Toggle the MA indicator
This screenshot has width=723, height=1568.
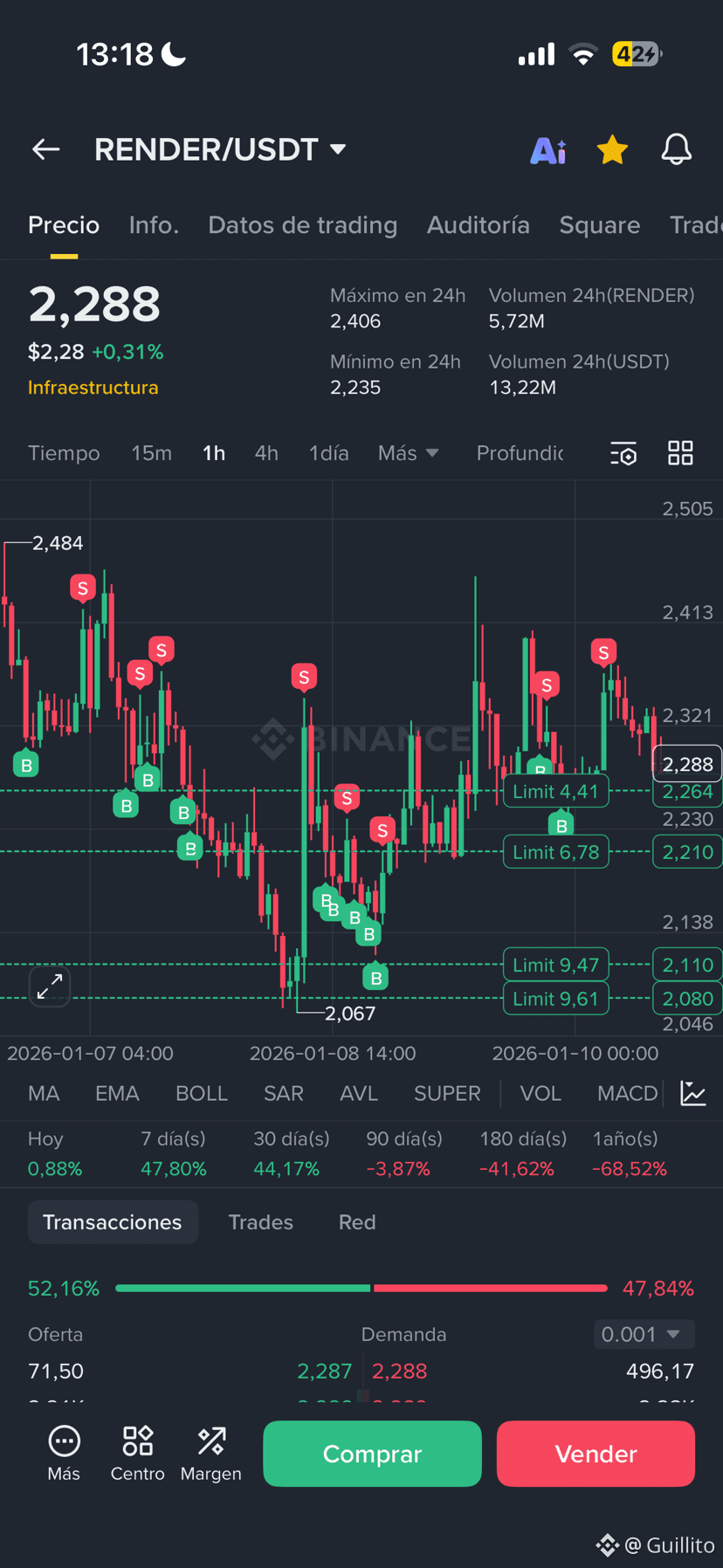click(x=44, y=1093)
